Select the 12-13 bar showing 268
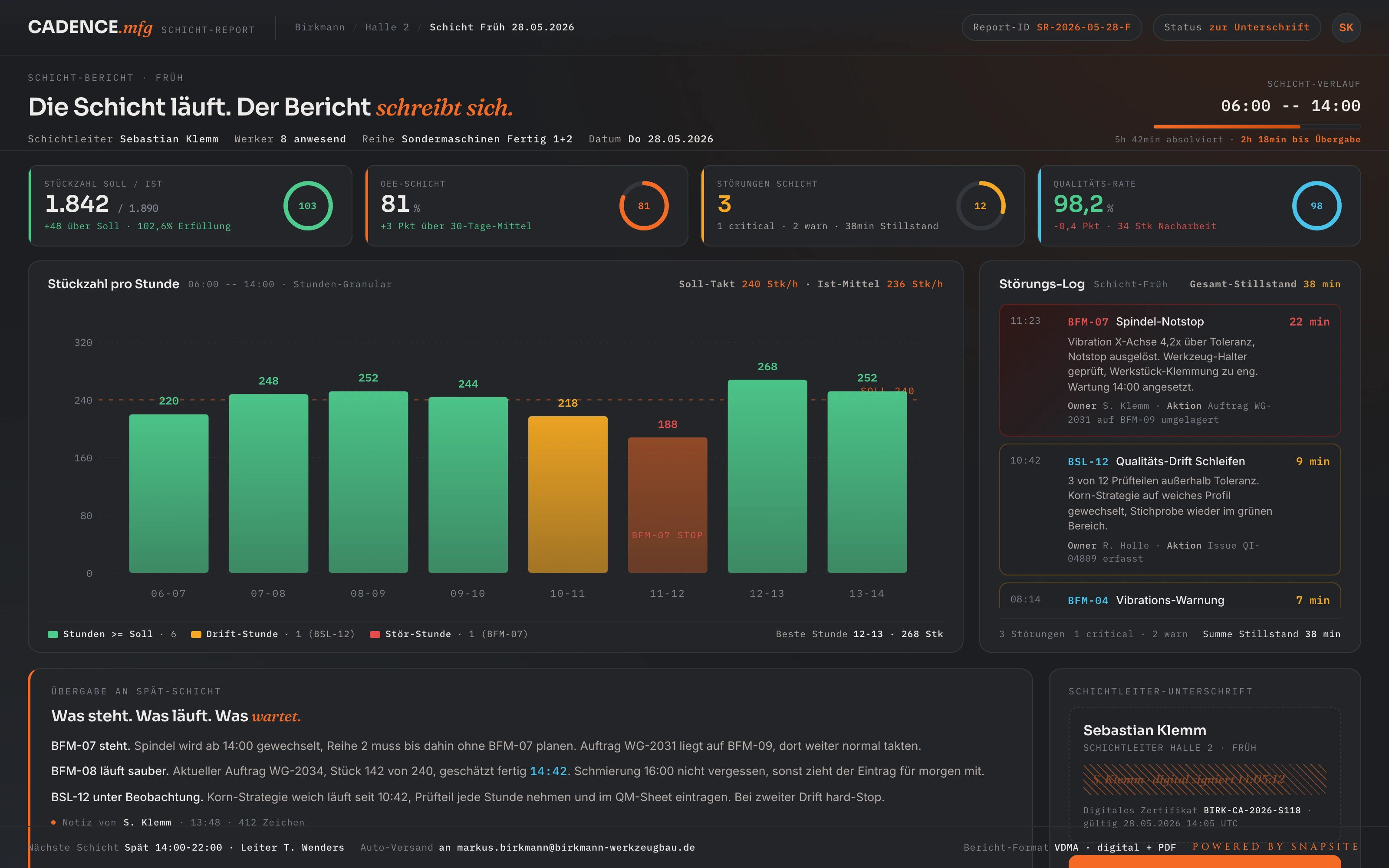The image size is (1389, 868). (x=767, y=476)
